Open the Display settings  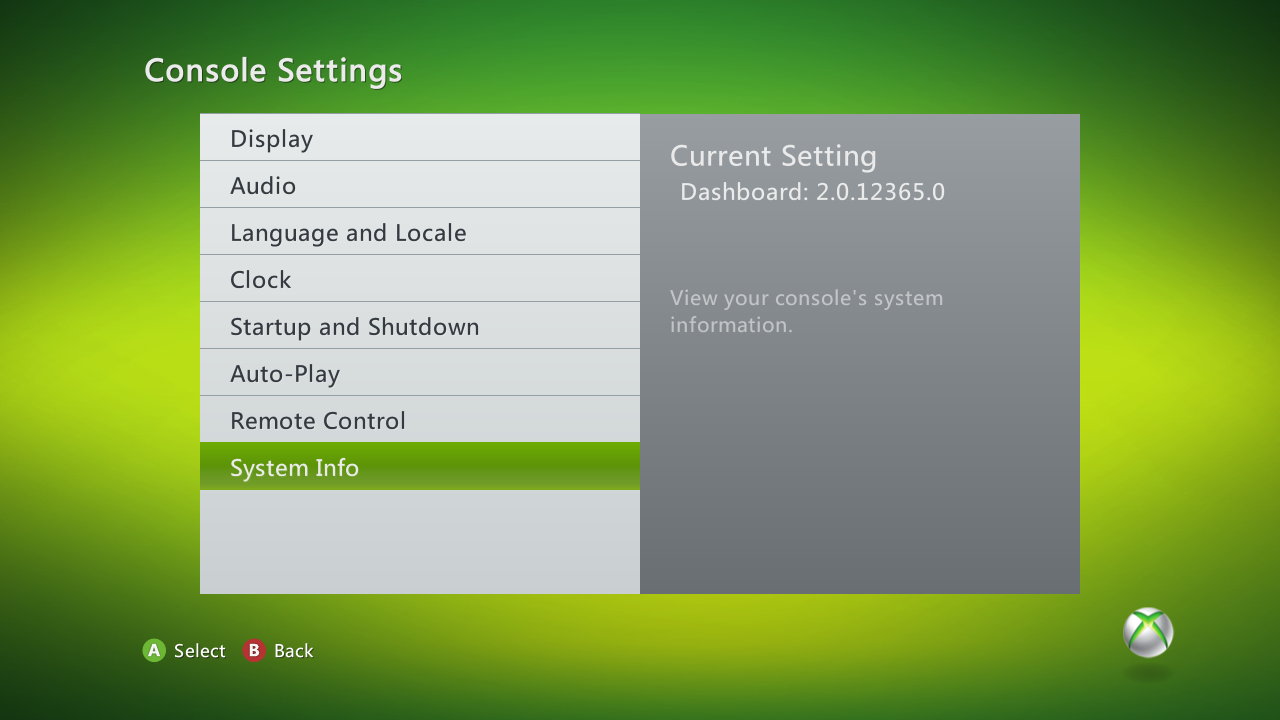[x=420, y=138]
